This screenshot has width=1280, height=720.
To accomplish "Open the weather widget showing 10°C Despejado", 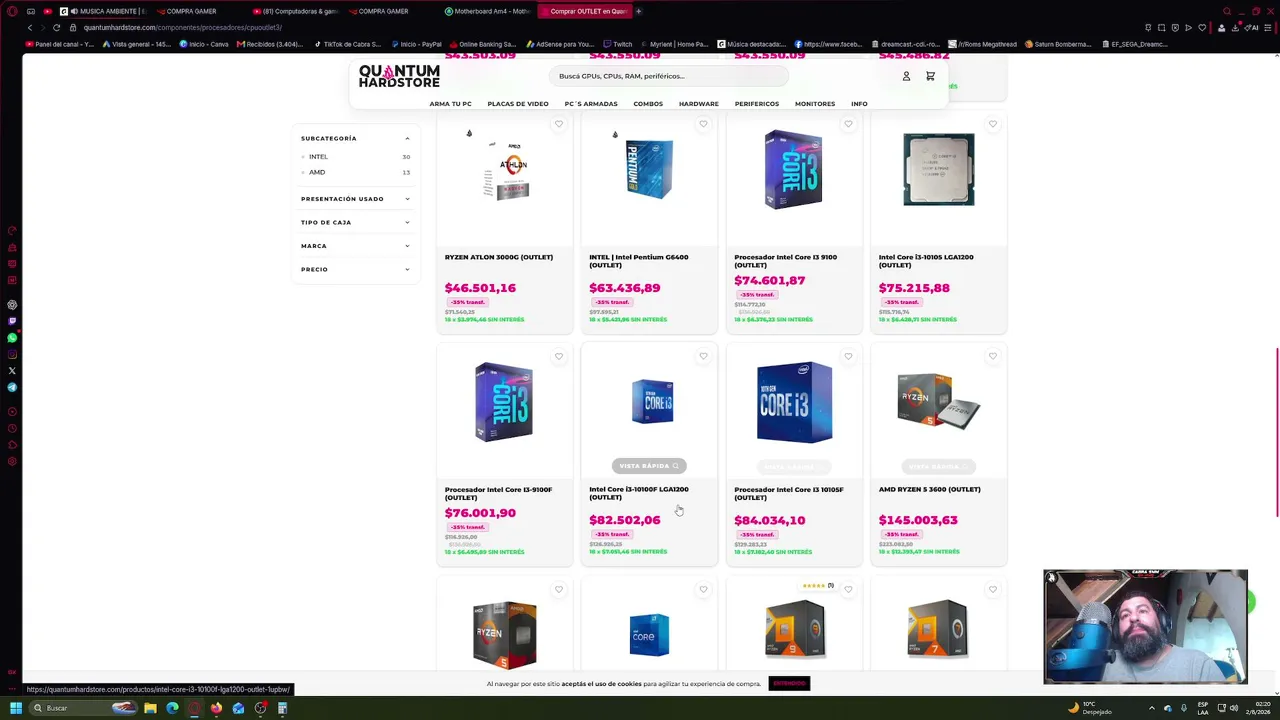I will tap(1090, 708).
